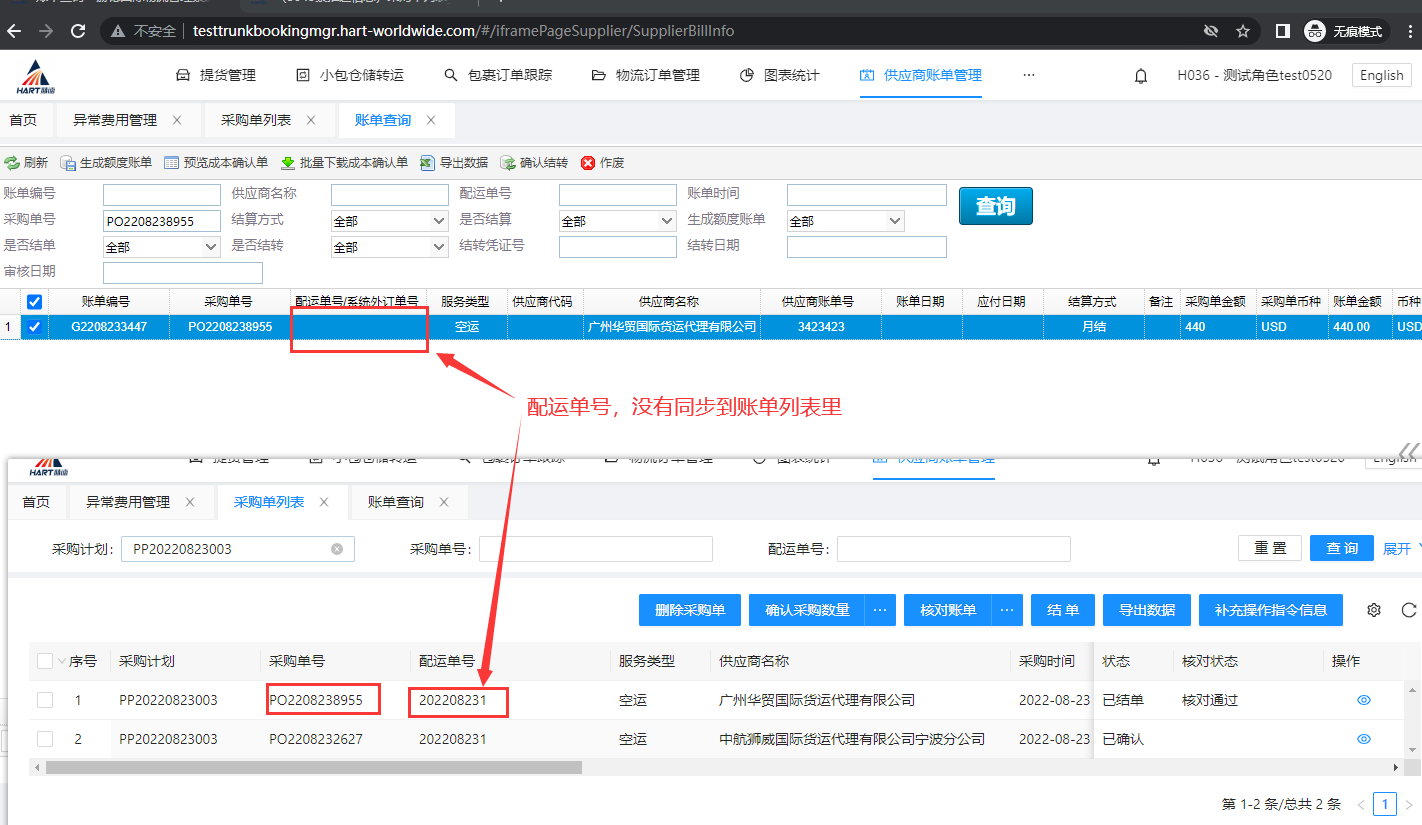Click the browser reload button
Viewport: 1422px width, 825px height.
77,31
